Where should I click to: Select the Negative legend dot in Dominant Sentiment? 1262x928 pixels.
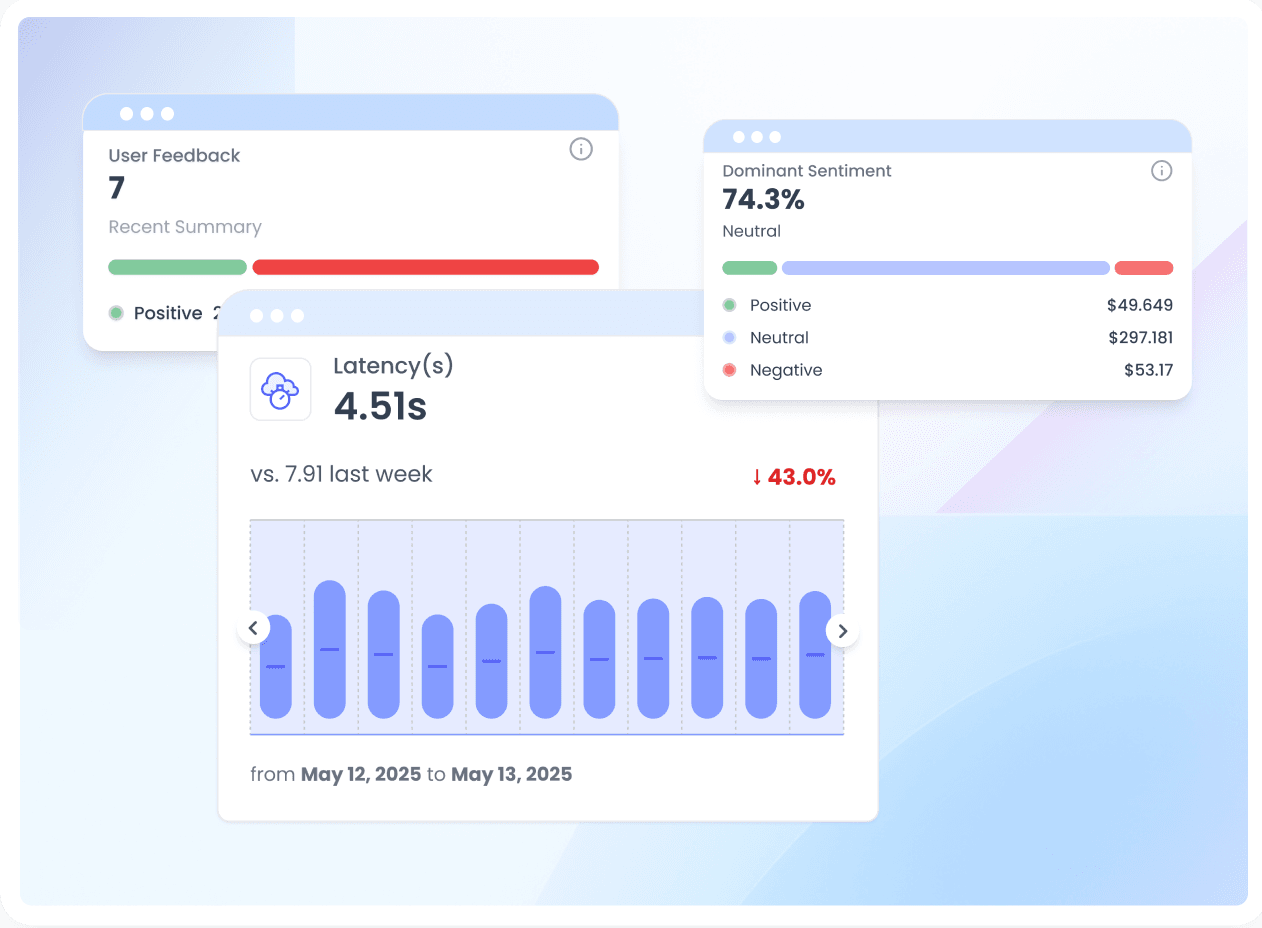(x=729, y=370)
